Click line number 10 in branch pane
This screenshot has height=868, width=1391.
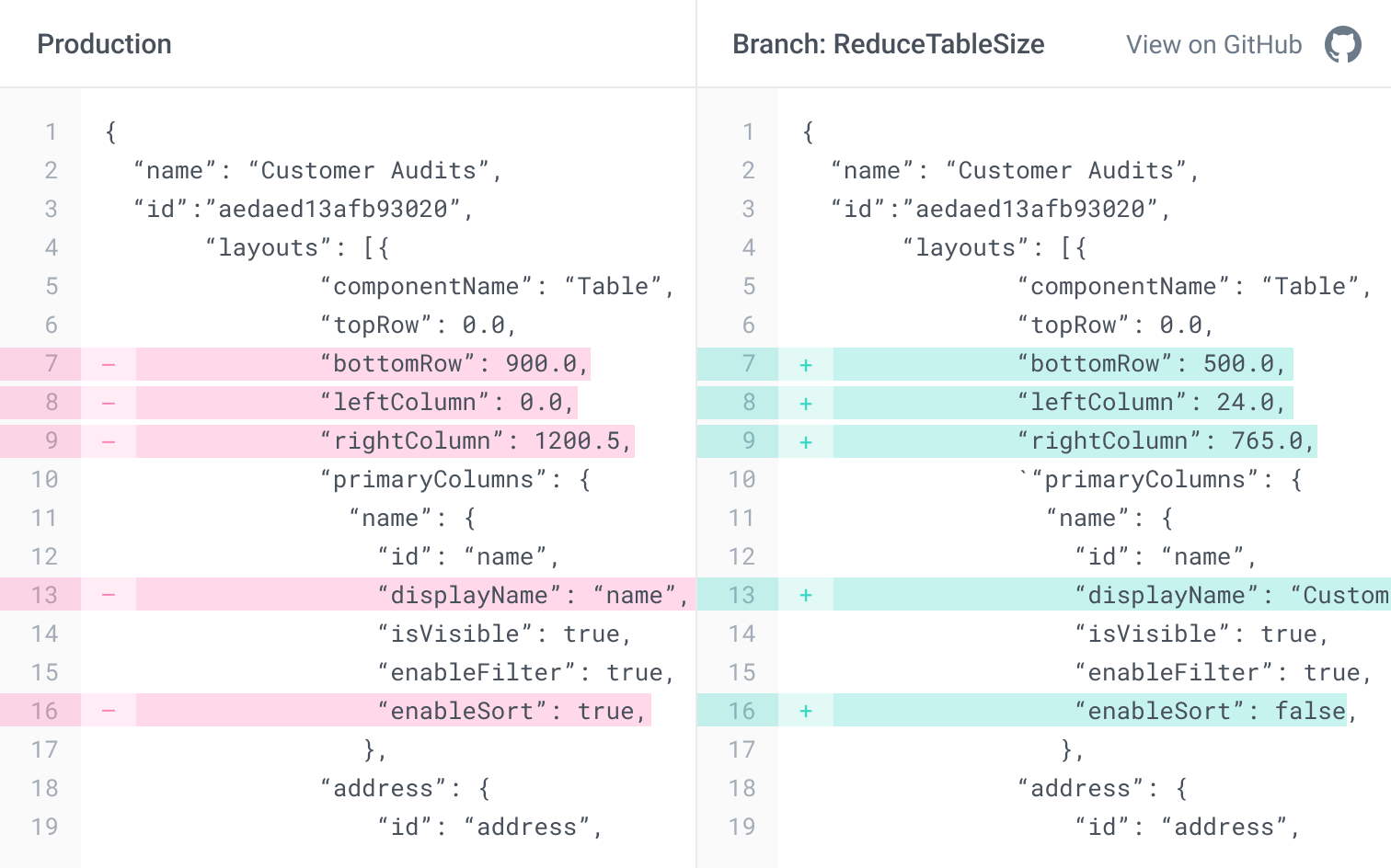[743, 478]
